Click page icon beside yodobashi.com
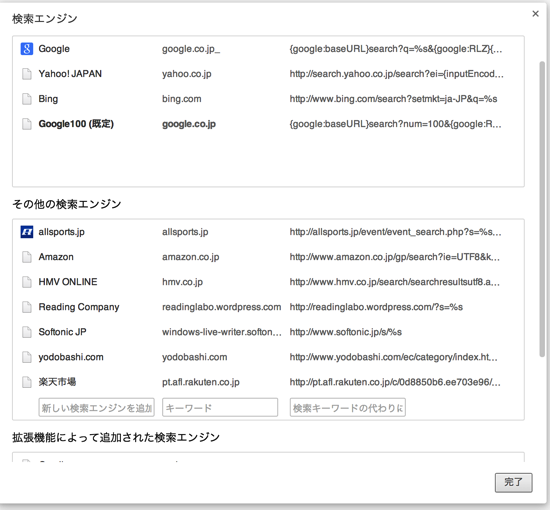Viewport: 550px width, 510px height. (27, 357)
